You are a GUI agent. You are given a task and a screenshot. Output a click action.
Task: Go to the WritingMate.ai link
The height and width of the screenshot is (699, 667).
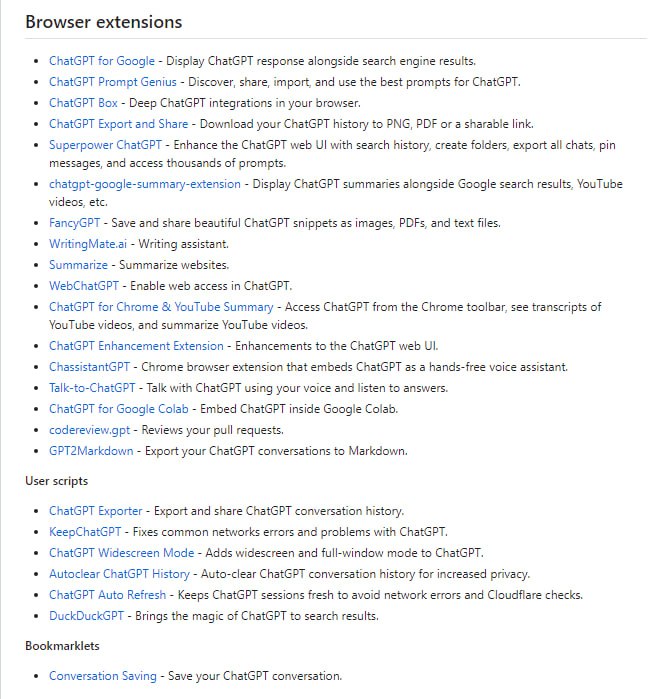pos(89,244)
